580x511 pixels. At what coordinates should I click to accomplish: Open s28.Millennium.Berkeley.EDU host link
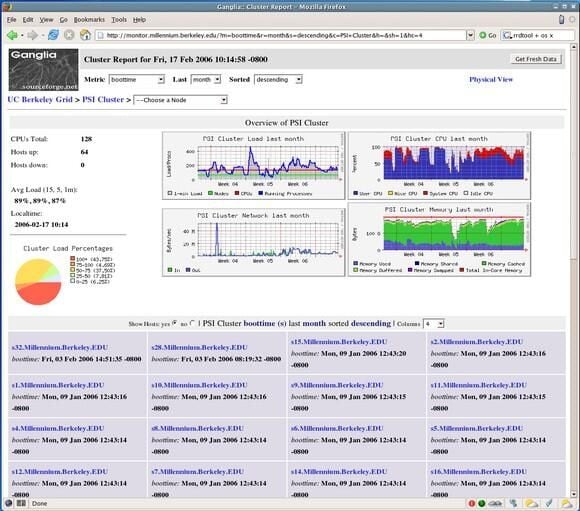[x=199, y=347]
